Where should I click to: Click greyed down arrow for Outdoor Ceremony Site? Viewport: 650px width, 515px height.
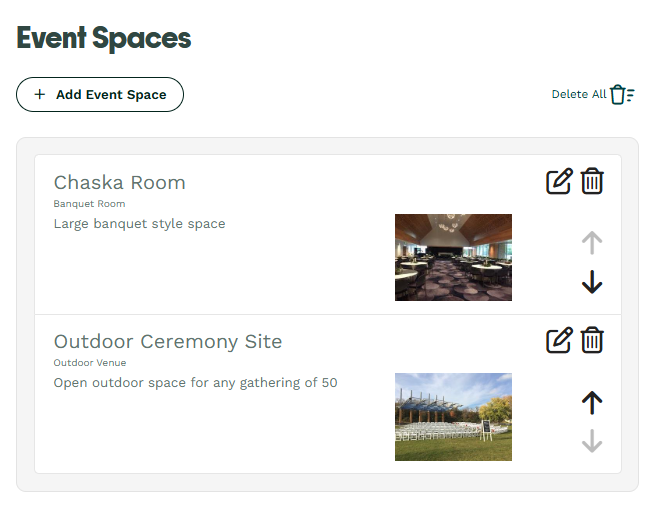tap(592, 441)
